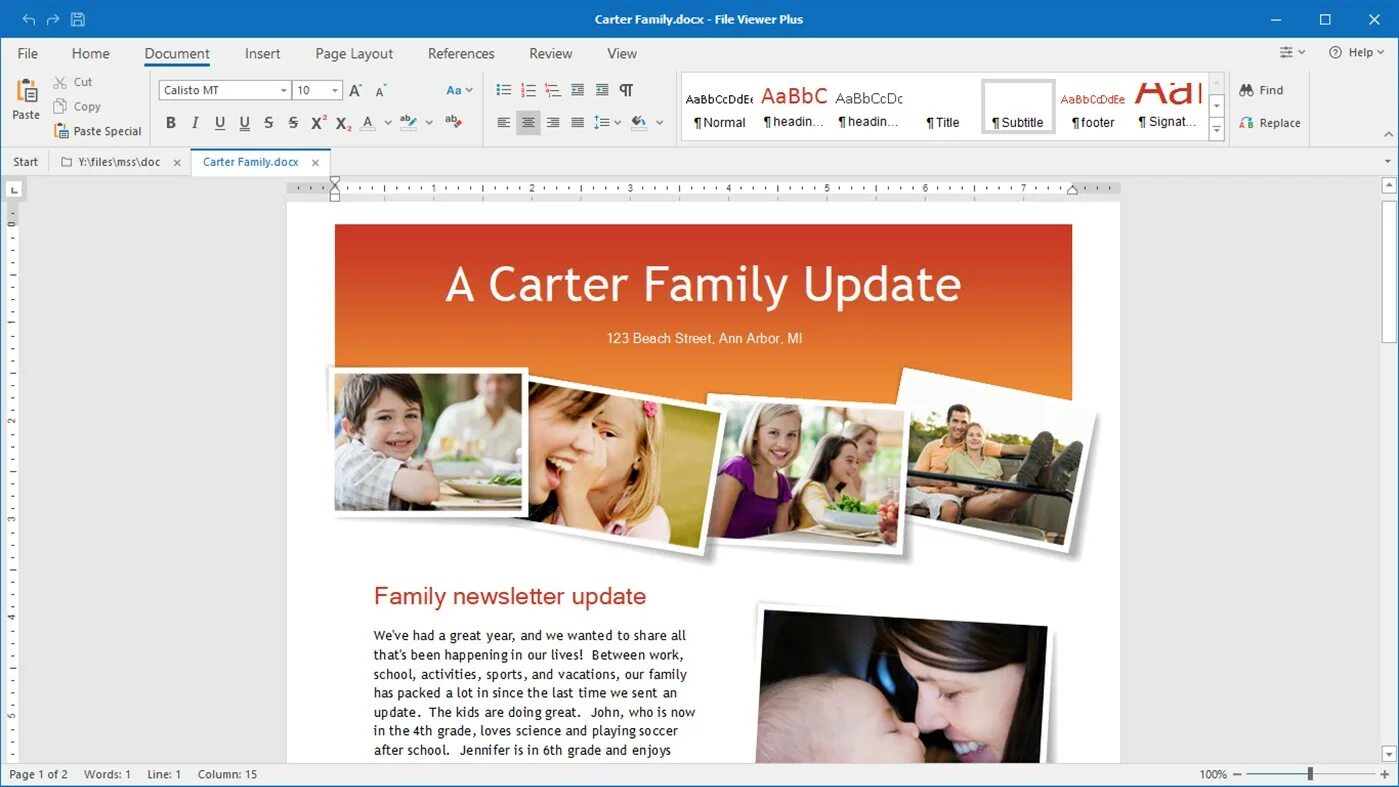Click the bulleted list icon

tap(503, 89)
